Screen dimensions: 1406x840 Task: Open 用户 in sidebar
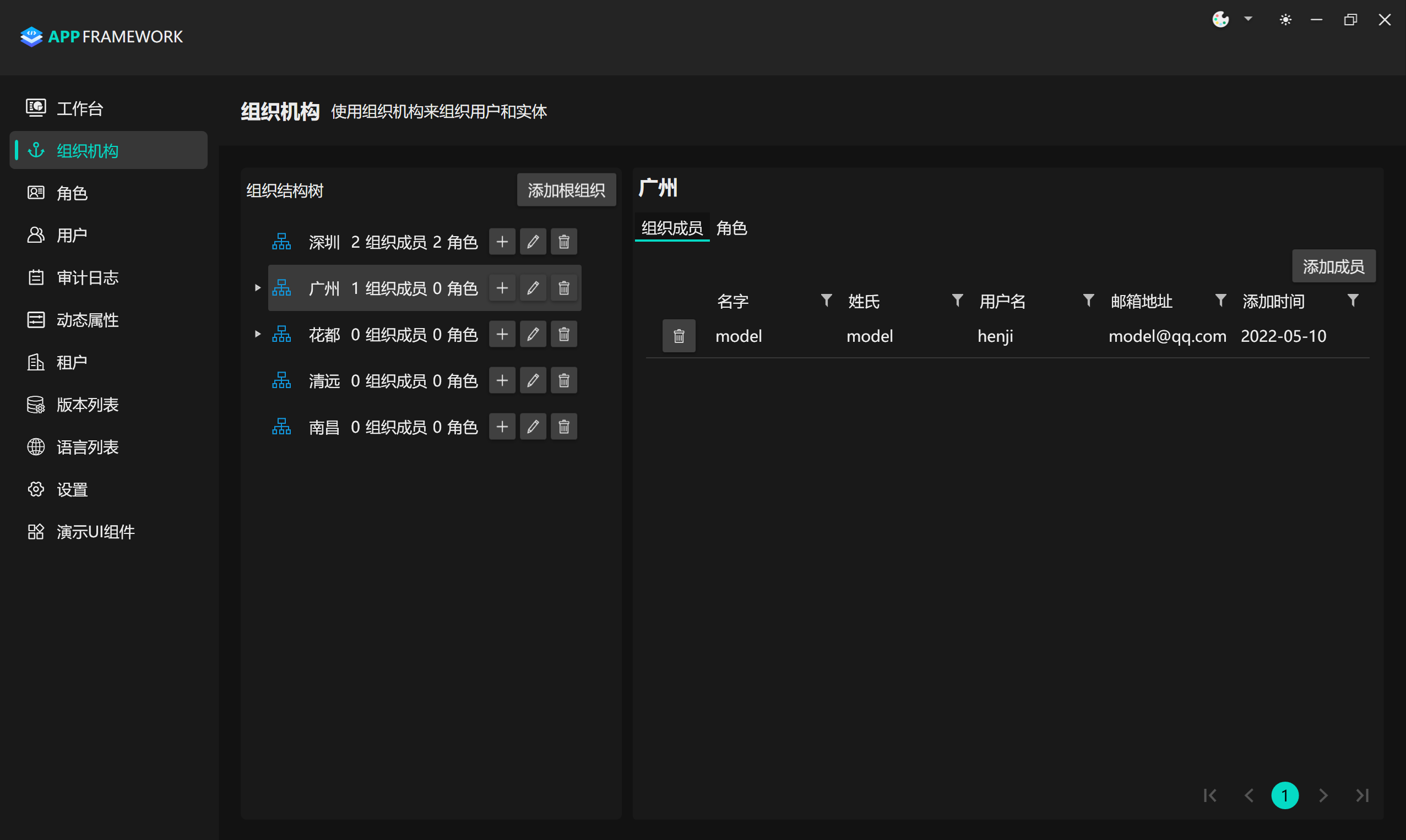click(108, 235)
